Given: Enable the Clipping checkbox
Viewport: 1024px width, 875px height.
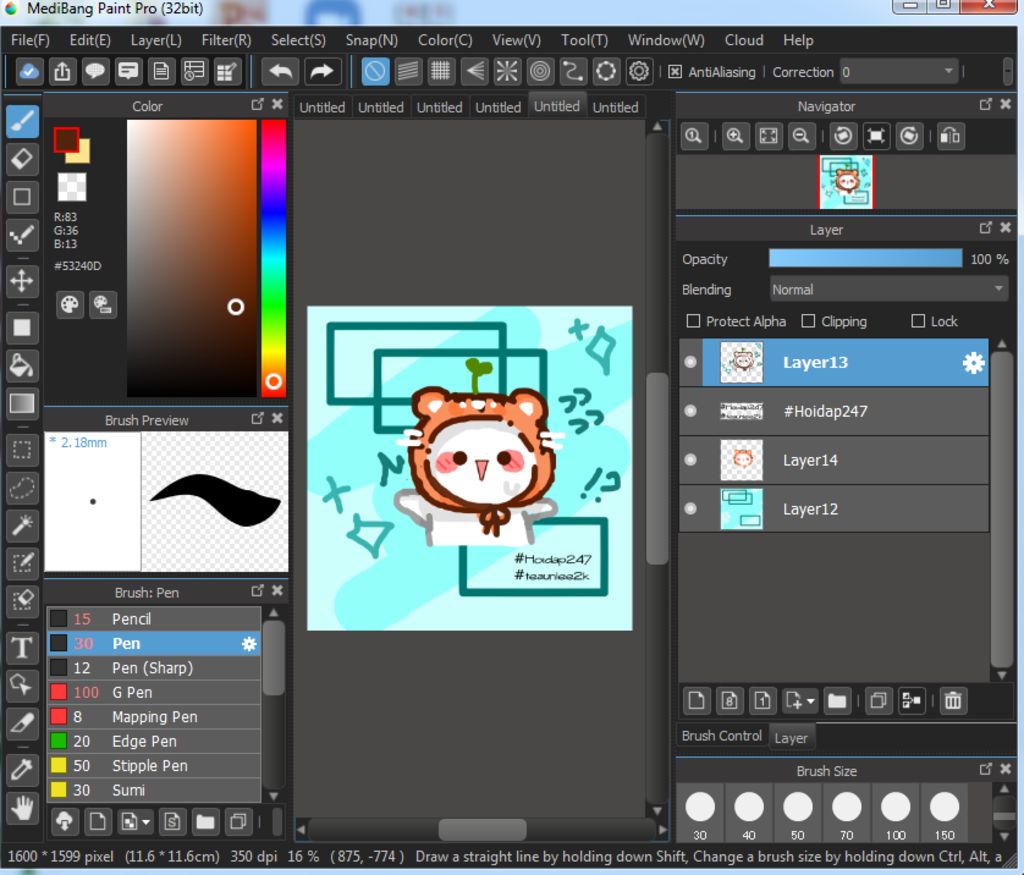Looking at the screenshot, I should click(808, 321).
